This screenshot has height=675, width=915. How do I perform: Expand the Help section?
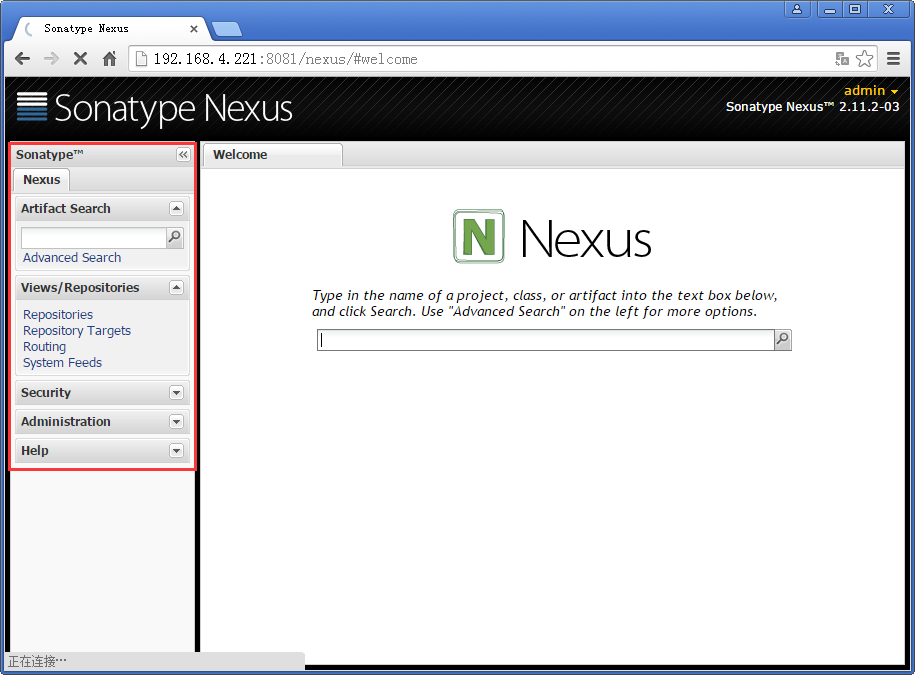click(176, 451)
